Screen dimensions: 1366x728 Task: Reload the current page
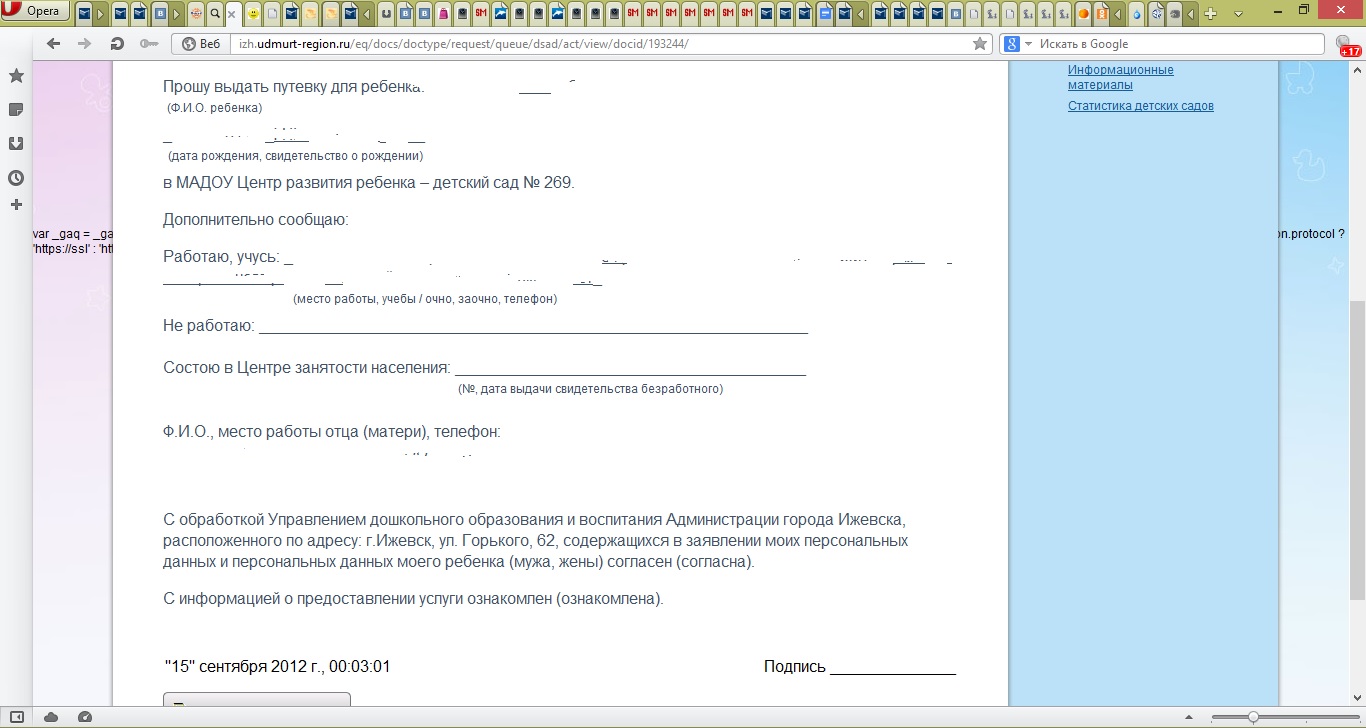click(x=117, y=44)
